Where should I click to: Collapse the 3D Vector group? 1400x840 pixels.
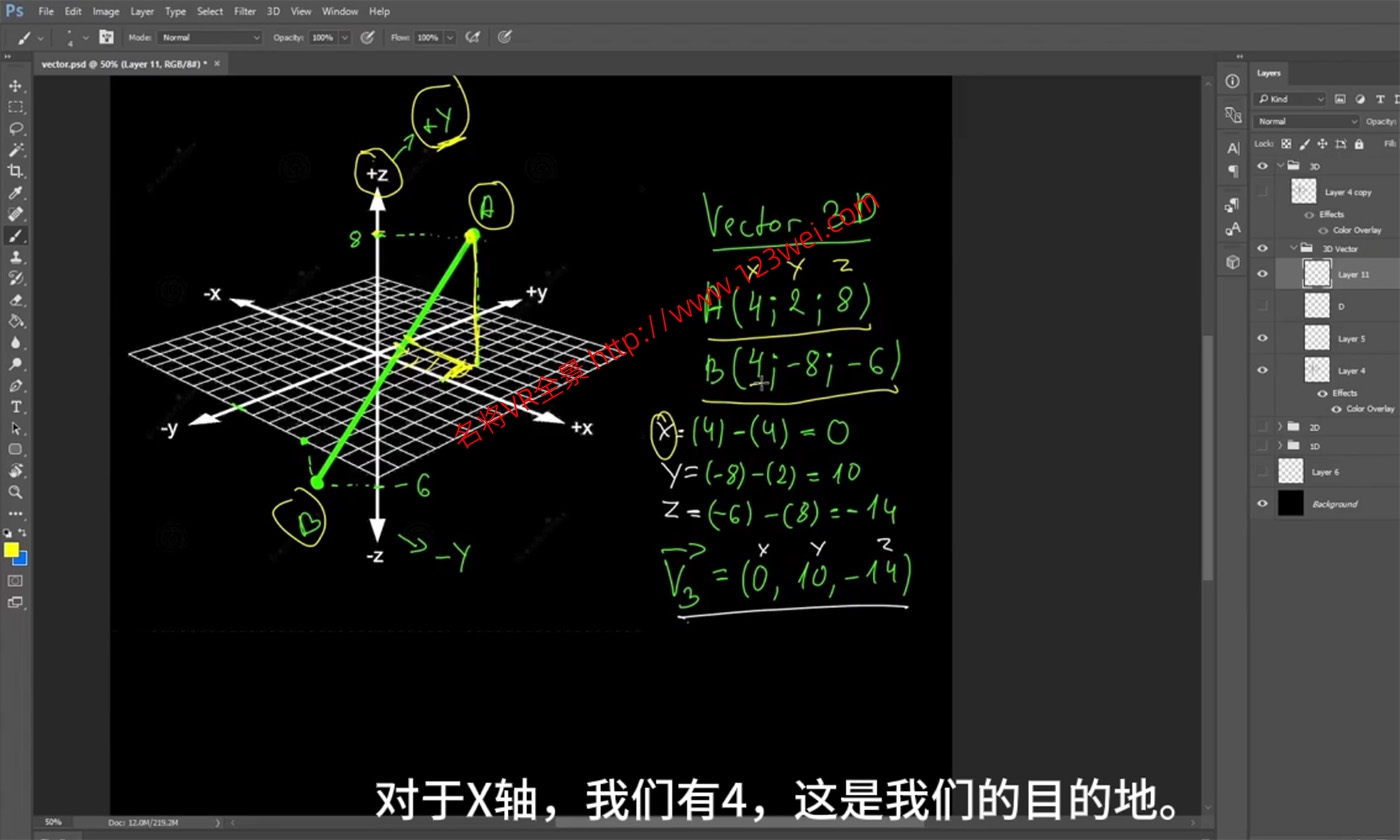click(x=1294, y=246)
